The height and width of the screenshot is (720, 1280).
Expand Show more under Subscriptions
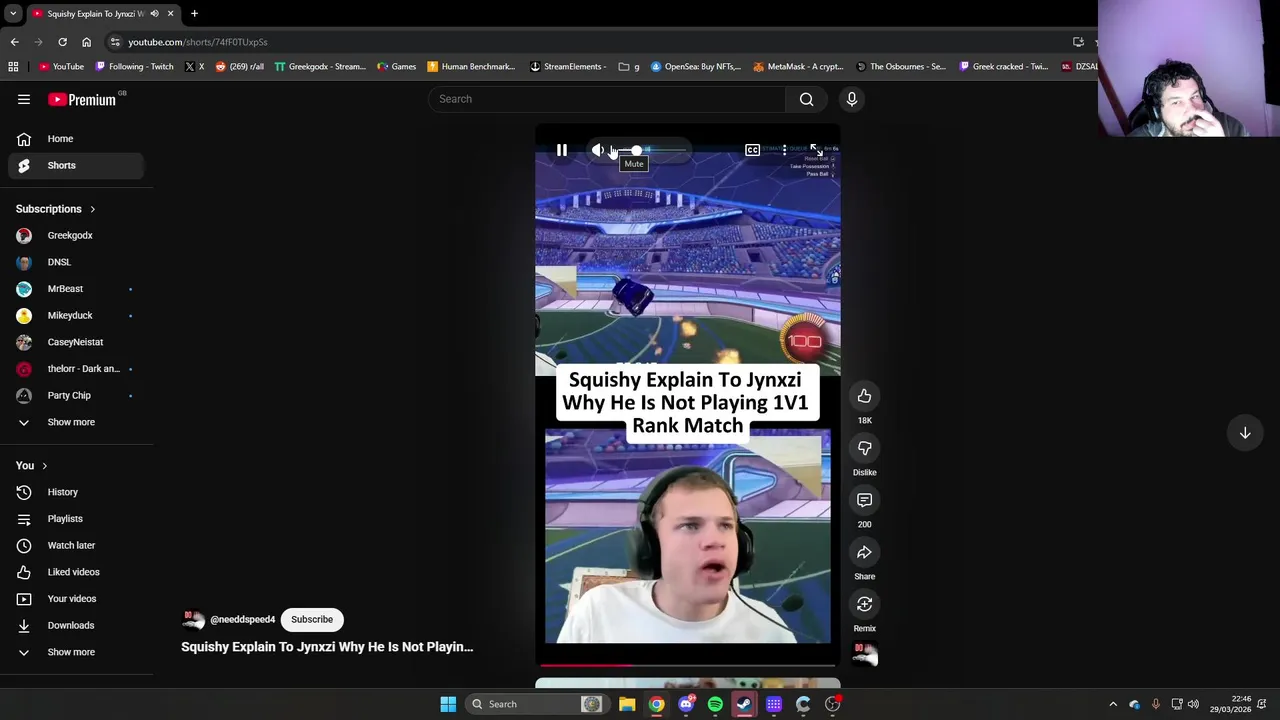[x=76, y=422]
